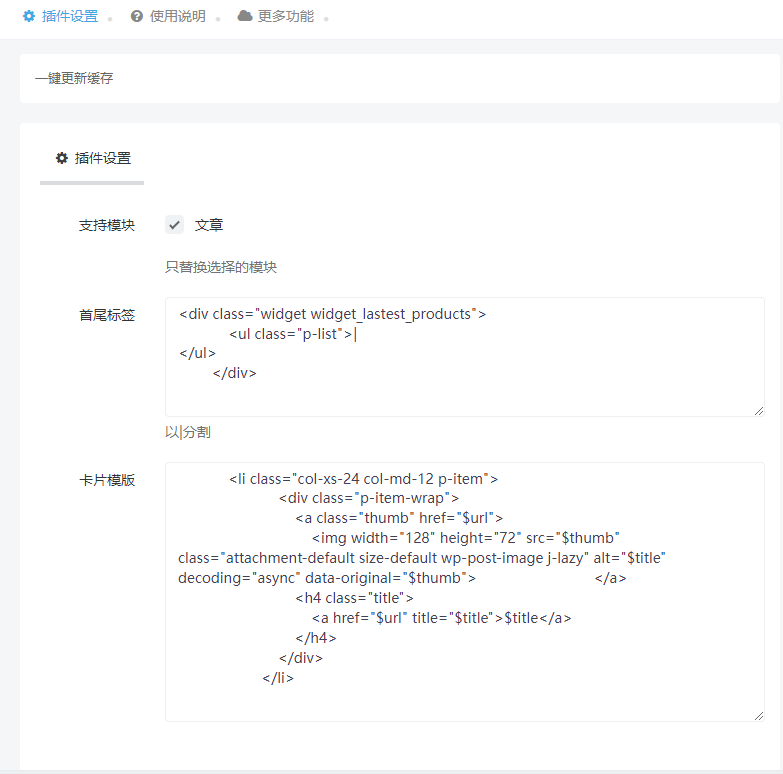Click the 以|分割 hint text
This screenshot has height=774, width=783.
188,432
